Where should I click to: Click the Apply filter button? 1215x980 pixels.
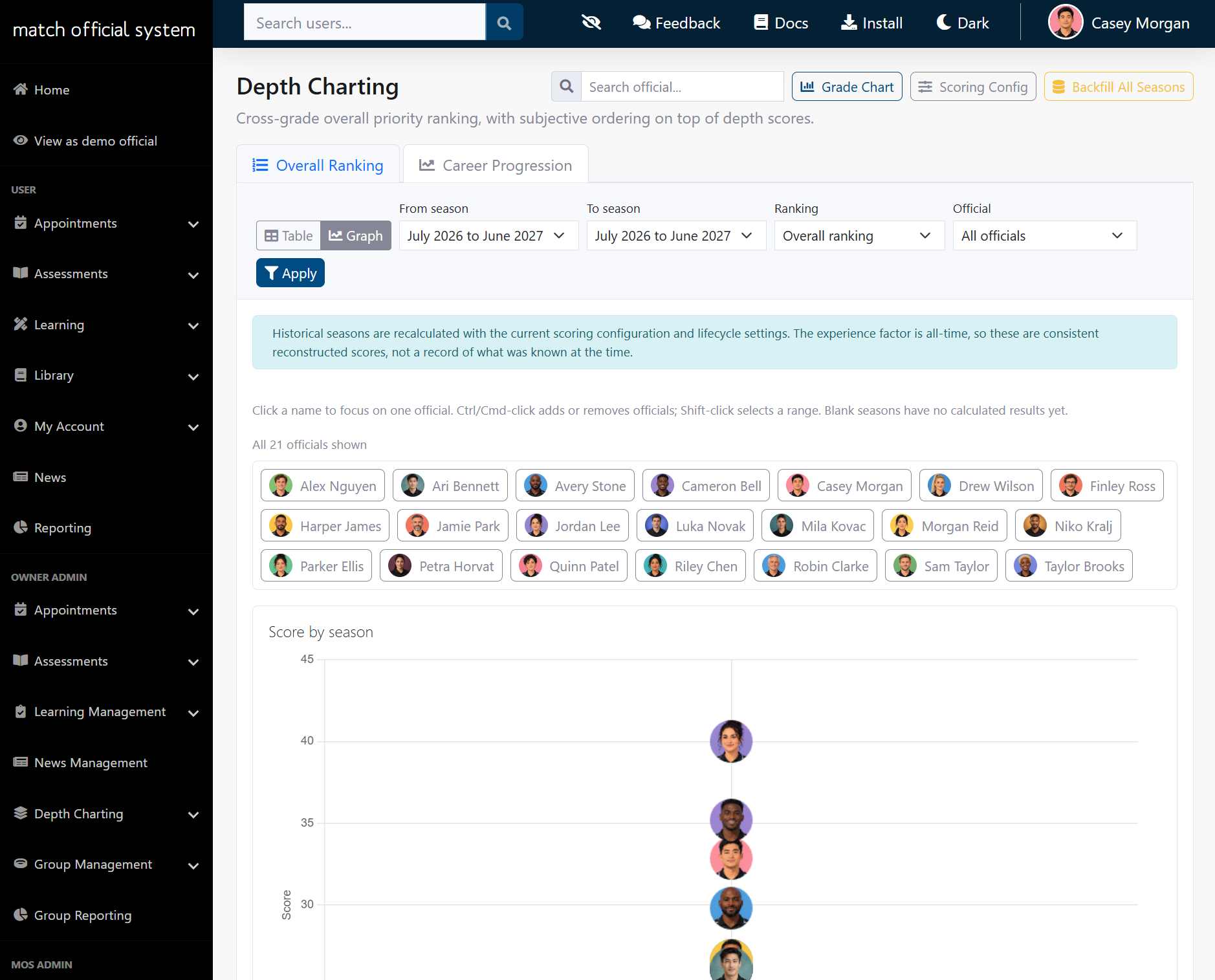(290, 273)
